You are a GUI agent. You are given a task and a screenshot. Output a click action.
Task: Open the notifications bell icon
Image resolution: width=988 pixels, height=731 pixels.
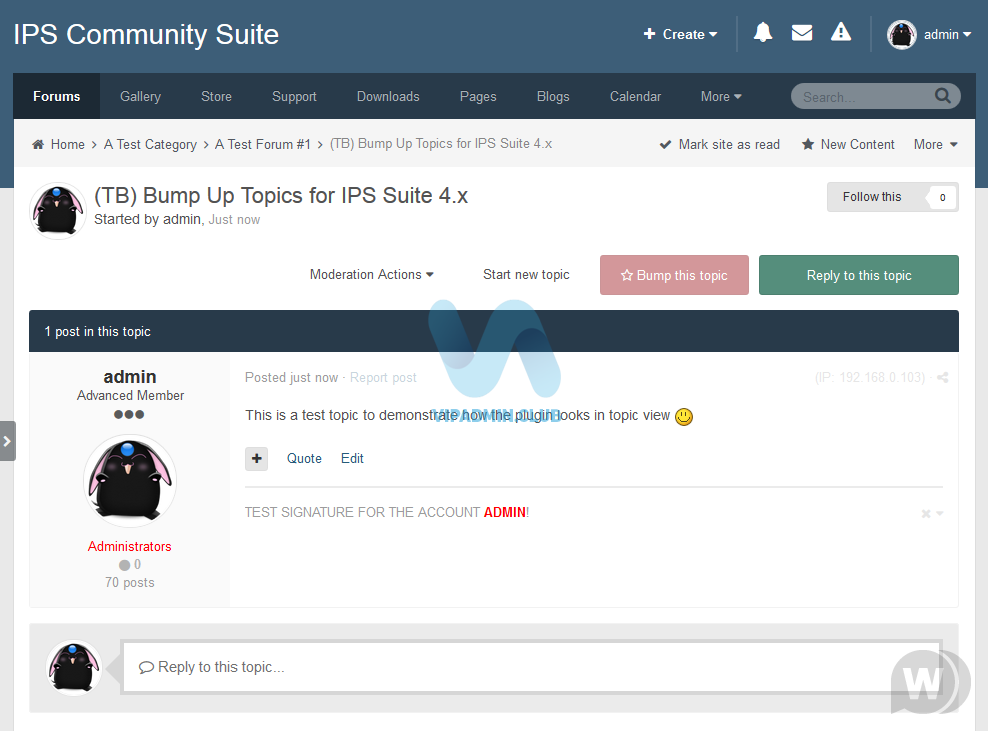763,32
